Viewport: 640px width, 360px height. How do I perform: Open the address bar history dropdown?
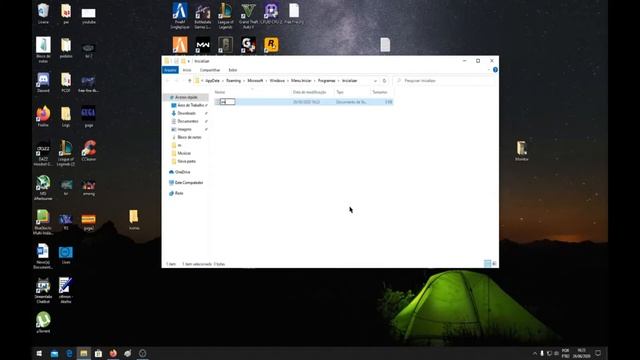(x=375, y=81)
